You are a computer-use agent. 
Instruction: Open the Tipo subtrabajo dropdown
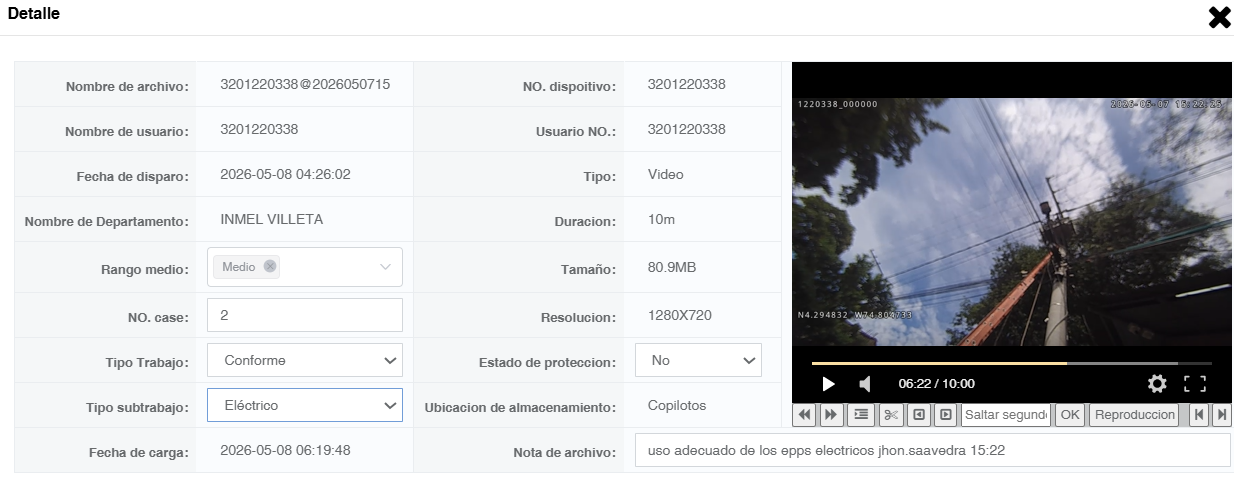click(305, 405)
